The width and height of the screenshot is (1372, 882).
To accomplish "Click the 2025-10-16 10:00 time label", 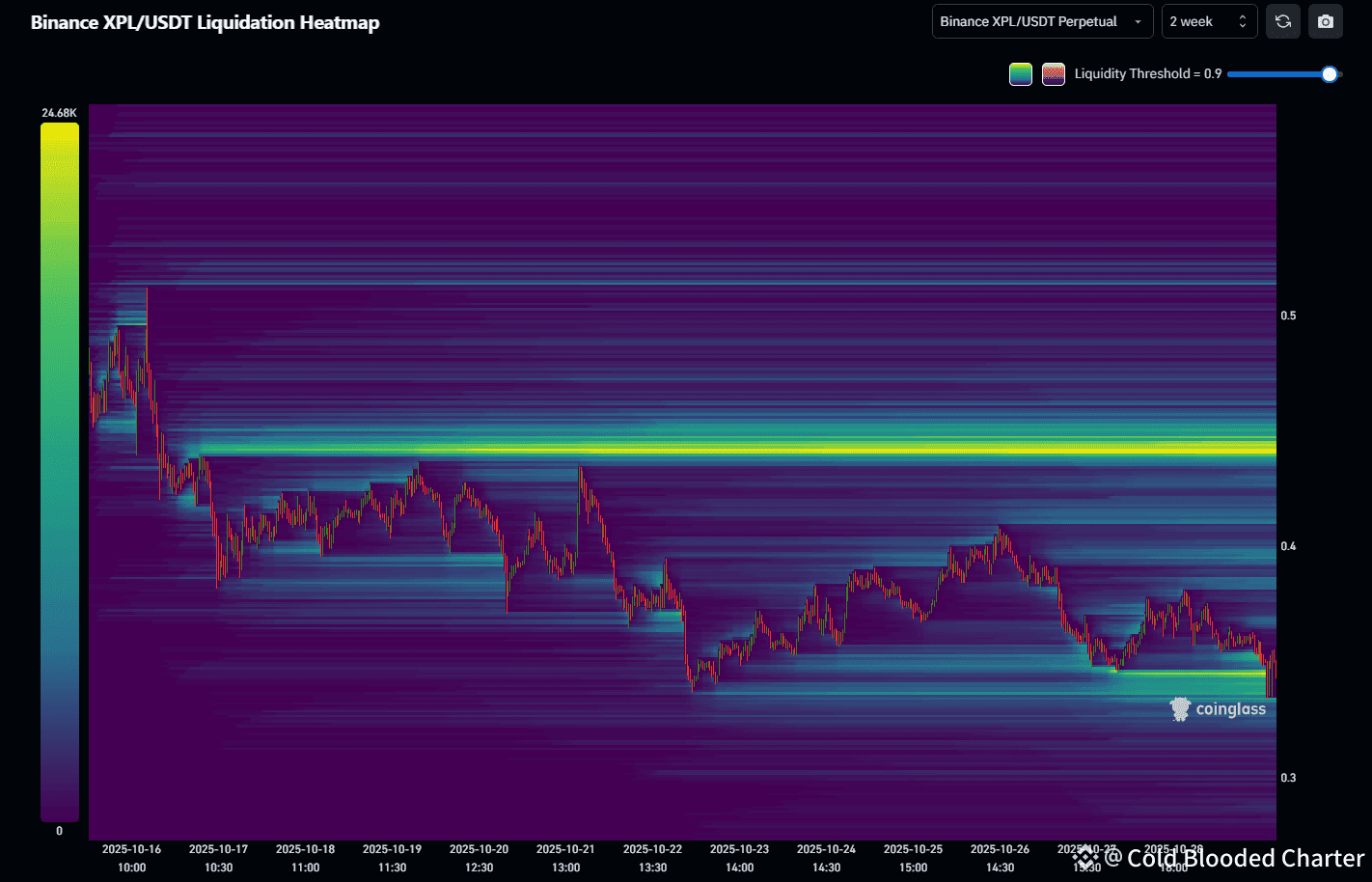I will [132, 858].
